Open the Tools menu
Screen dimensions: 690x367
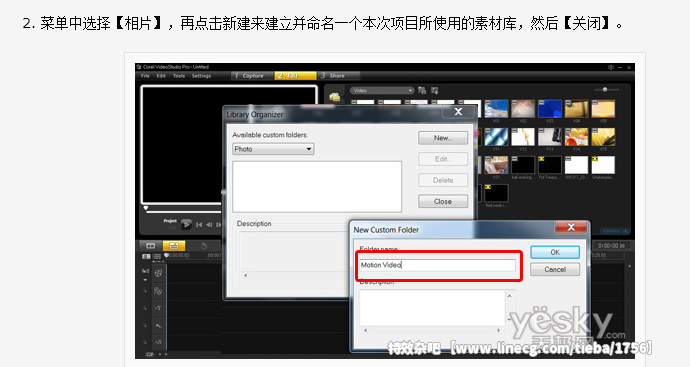click(x=179, y=76)
